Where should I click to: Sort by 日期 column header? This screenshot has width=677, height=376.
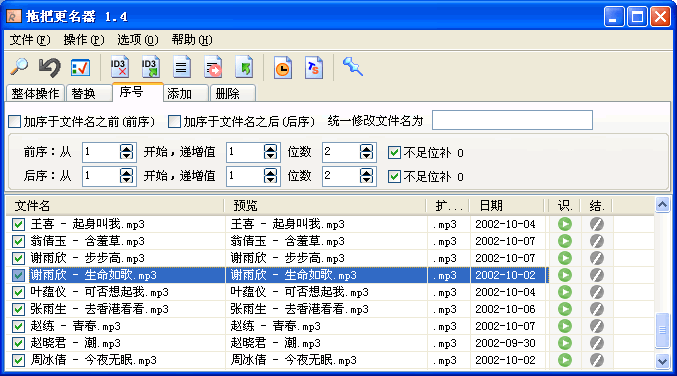click(508, 206)
